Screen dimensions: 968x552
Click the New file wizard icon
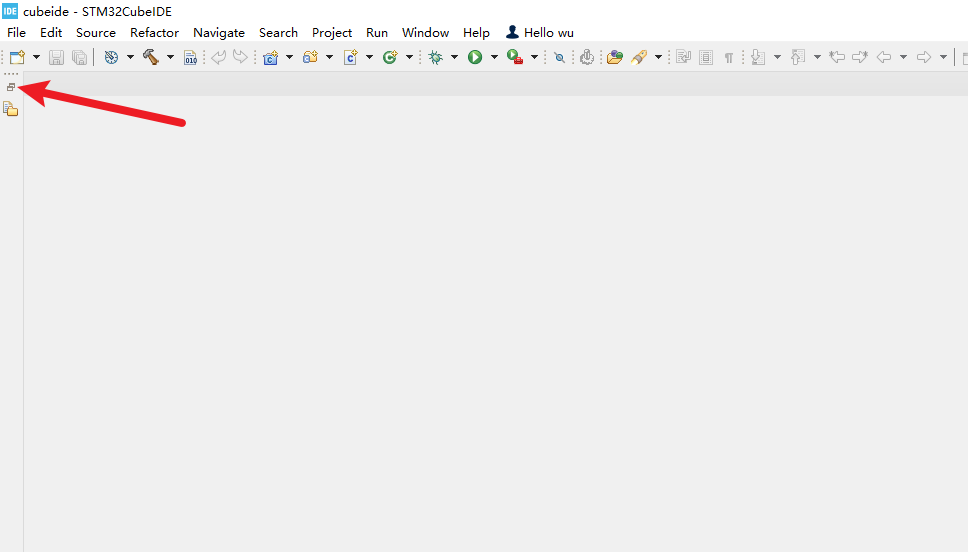17,57
